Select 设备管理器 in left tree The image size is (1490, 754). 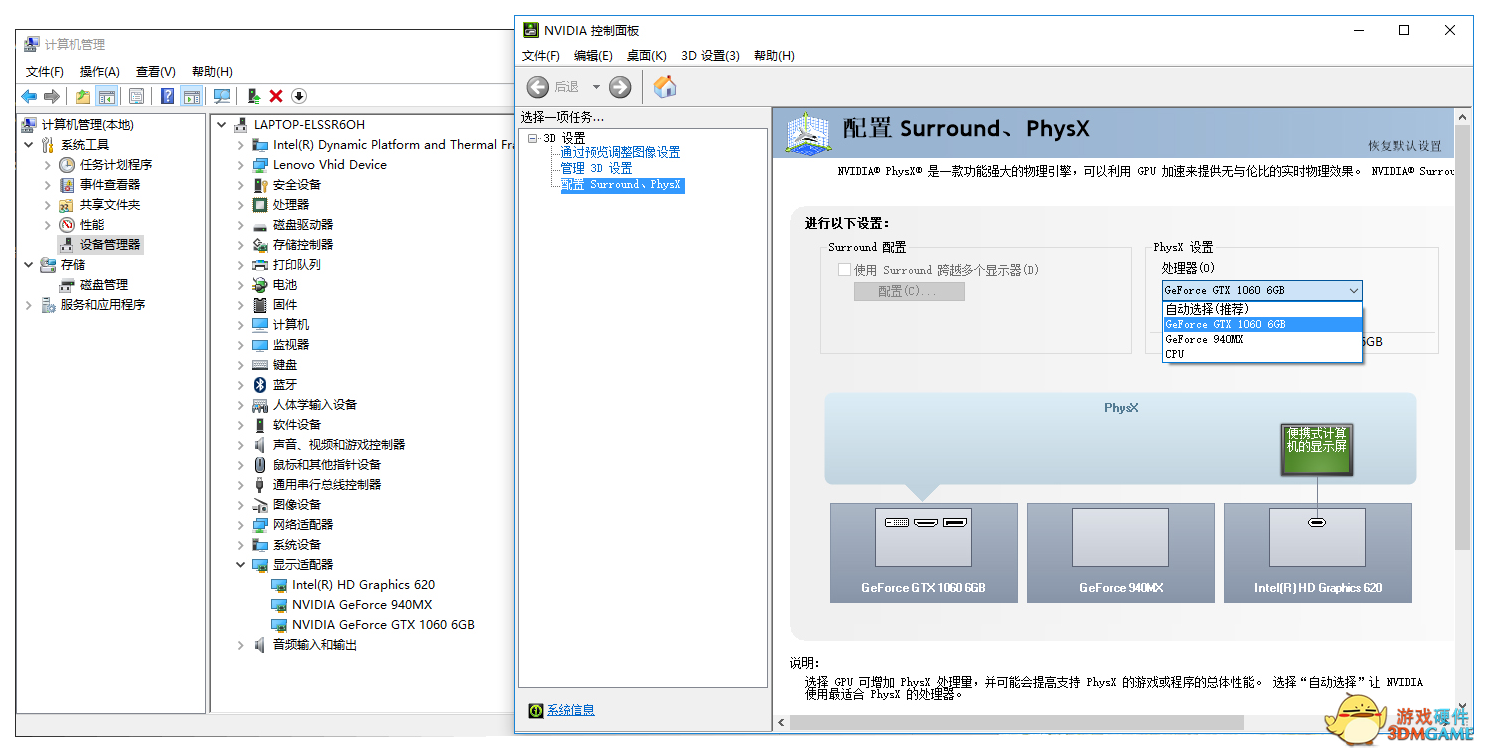[110, 245]
